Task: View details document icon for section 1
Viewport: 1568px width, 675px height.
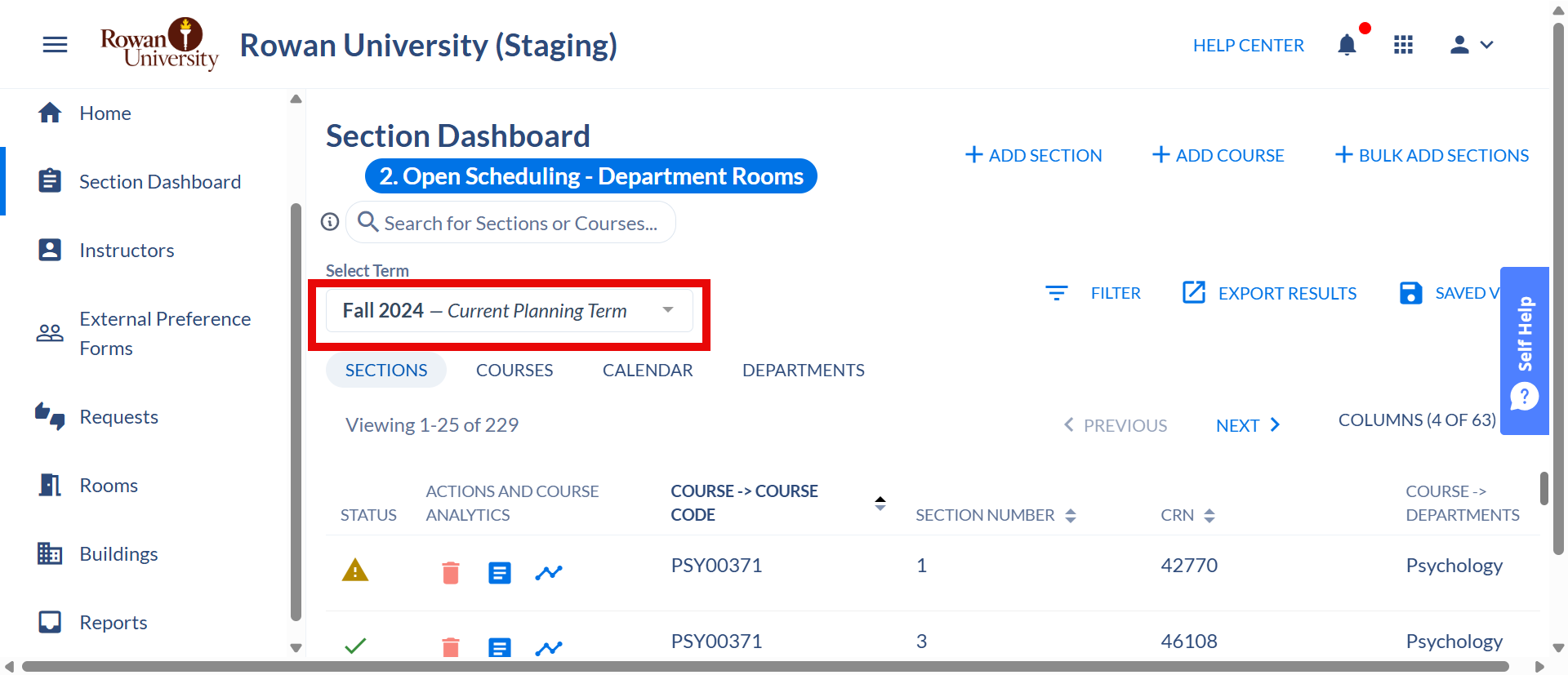Action: coord(500,573)
